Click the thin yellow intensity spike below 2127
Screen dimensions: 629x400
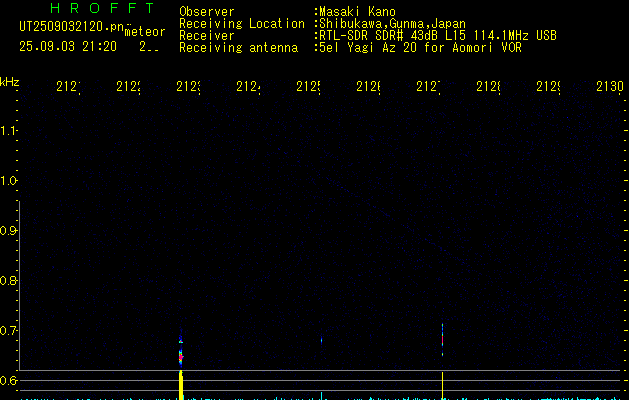click(442, 386)
